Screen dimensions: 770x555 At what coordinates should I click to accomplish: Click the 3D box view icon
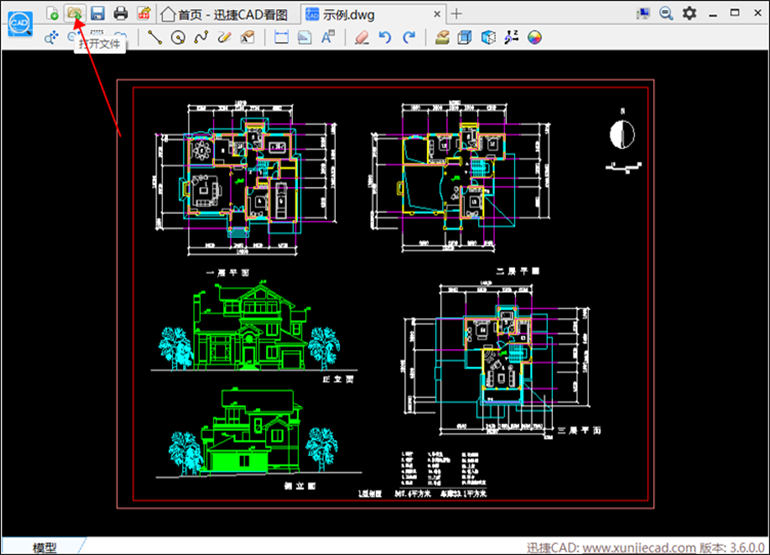click(465, 37)
